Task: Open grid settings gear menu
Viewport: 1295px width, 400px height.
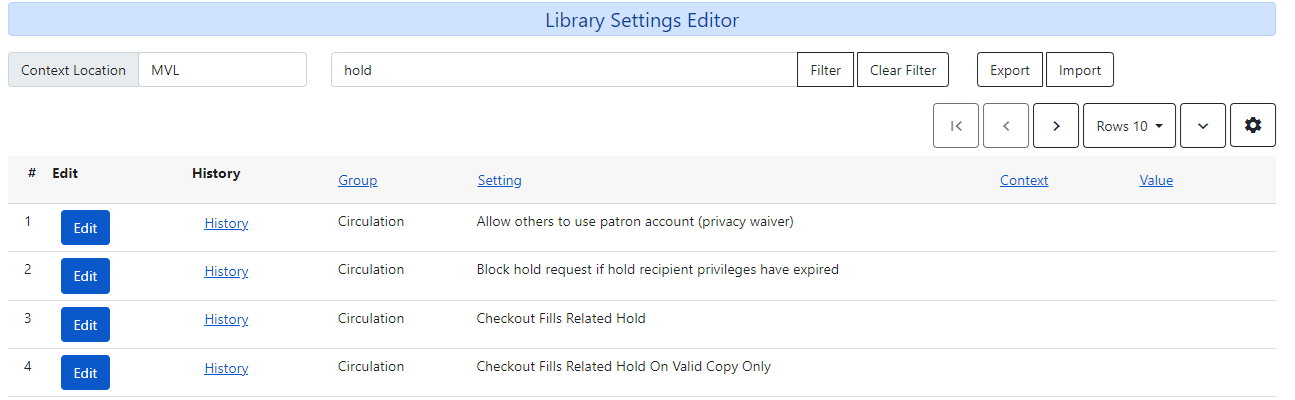Action: 1253,126
